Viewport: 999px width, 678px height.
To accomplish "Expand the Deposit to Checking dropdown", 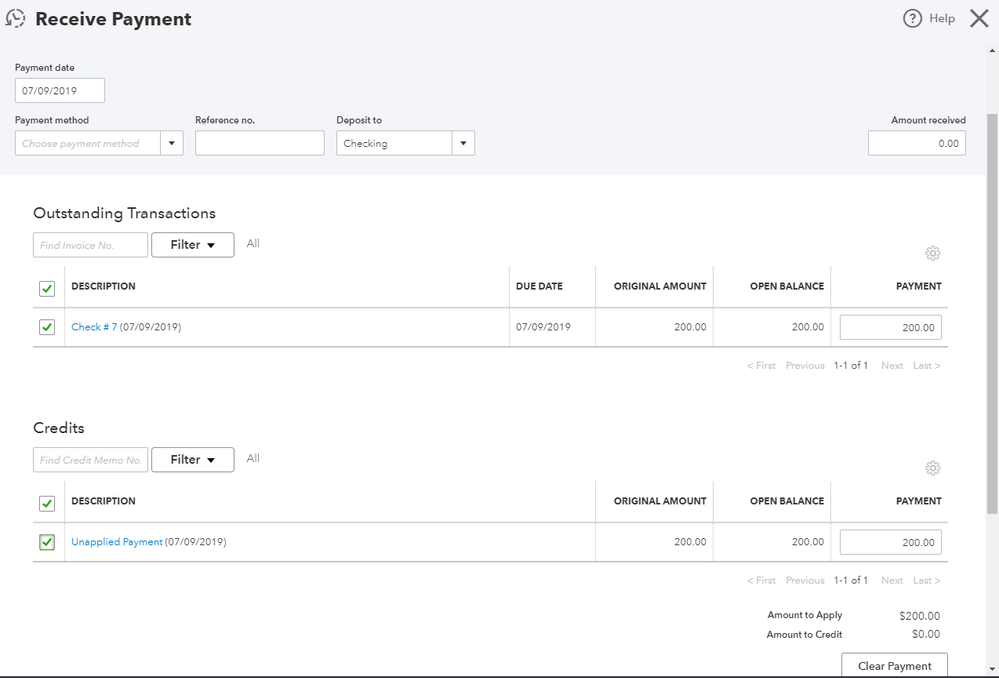I will (x=463, y=143).
